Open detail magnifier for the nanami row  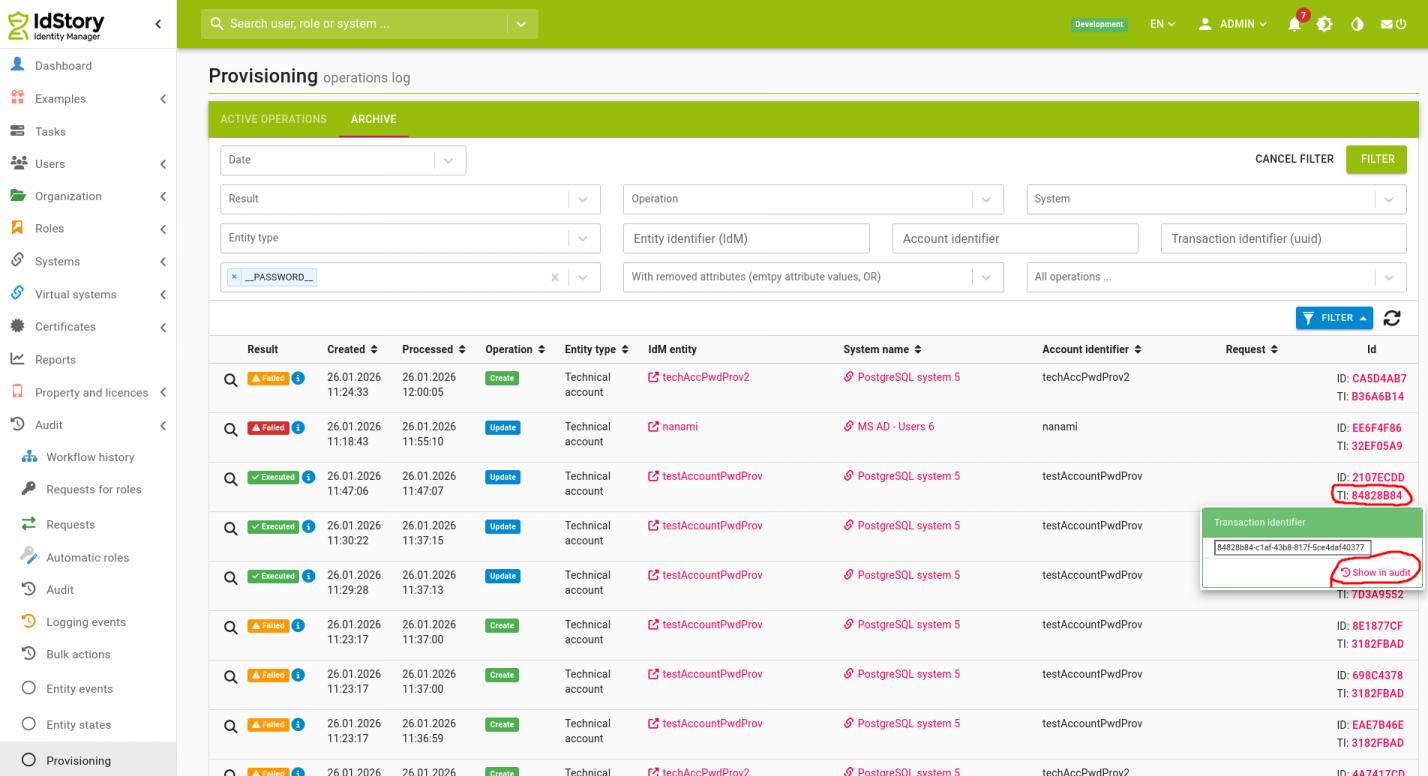click(230, 429)
